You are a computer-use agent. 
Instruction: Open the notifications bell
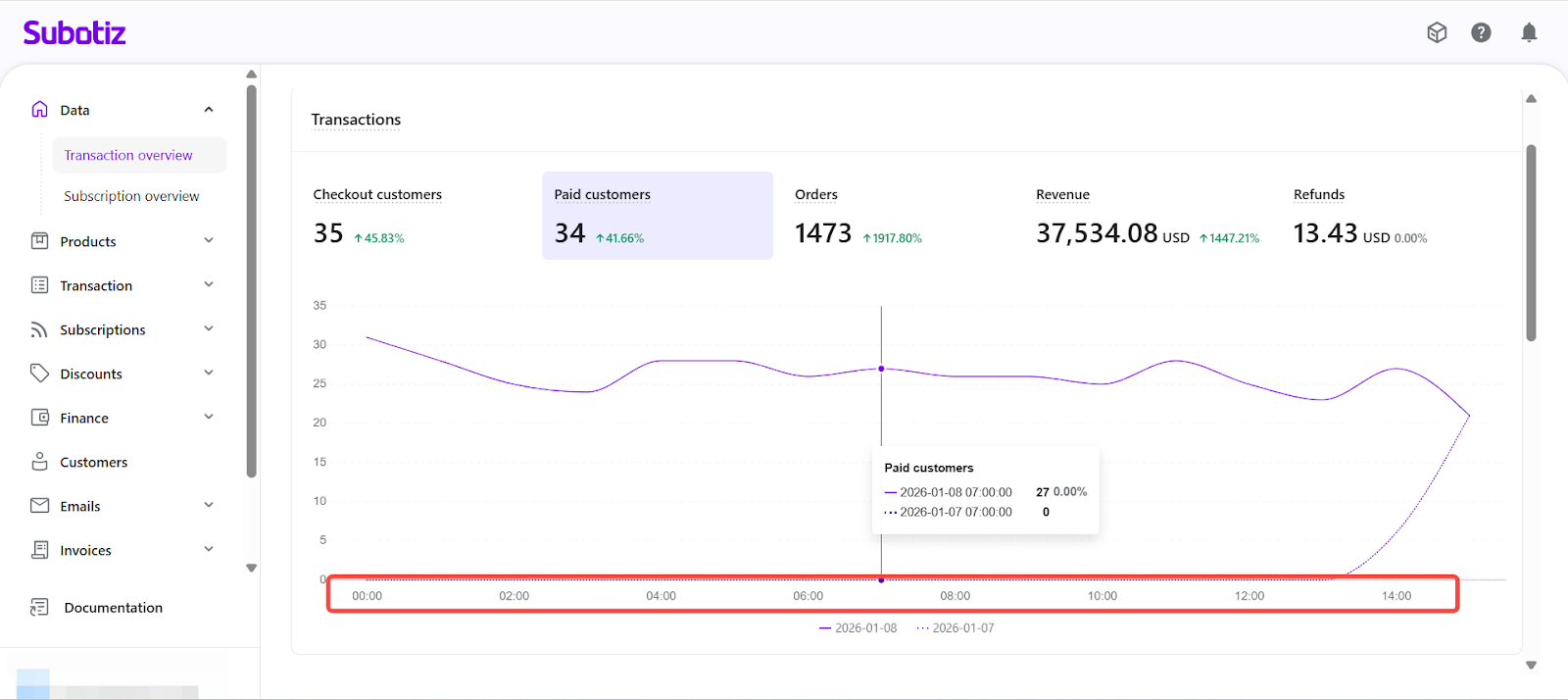(1528, 32)
